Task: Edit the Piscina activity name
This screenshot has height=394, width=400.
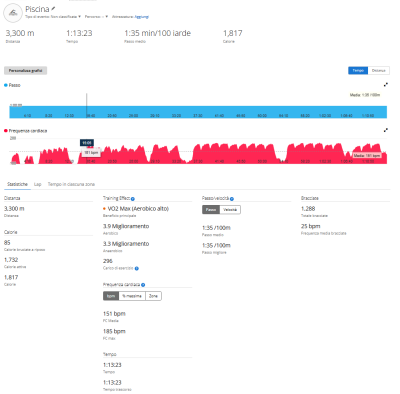Action: [x=53, y=8]
